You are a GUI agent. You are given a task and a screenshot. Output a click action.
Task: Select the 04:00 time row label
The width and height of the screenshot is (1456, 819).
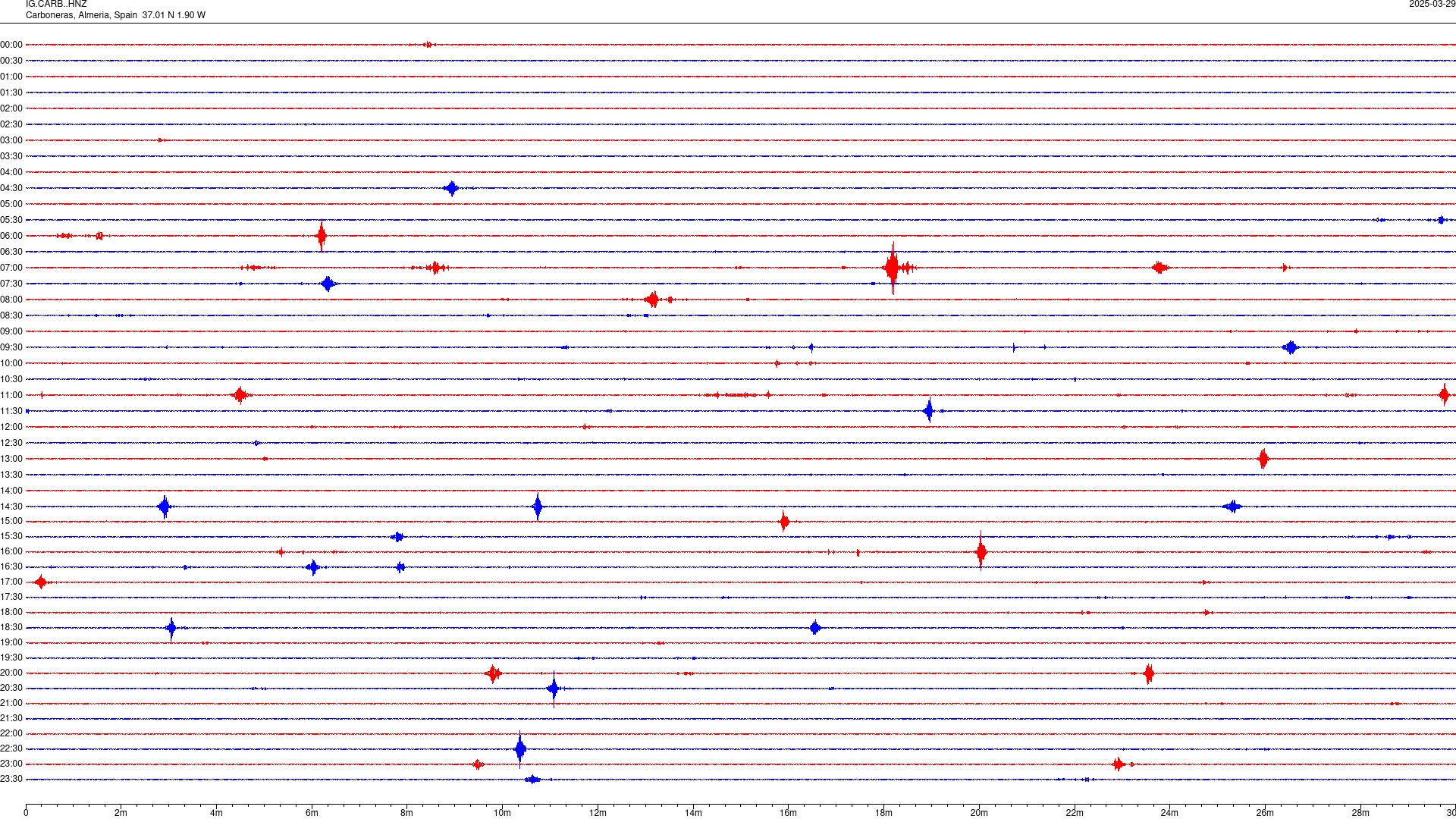pyautogui.click(x=11, y=172)
